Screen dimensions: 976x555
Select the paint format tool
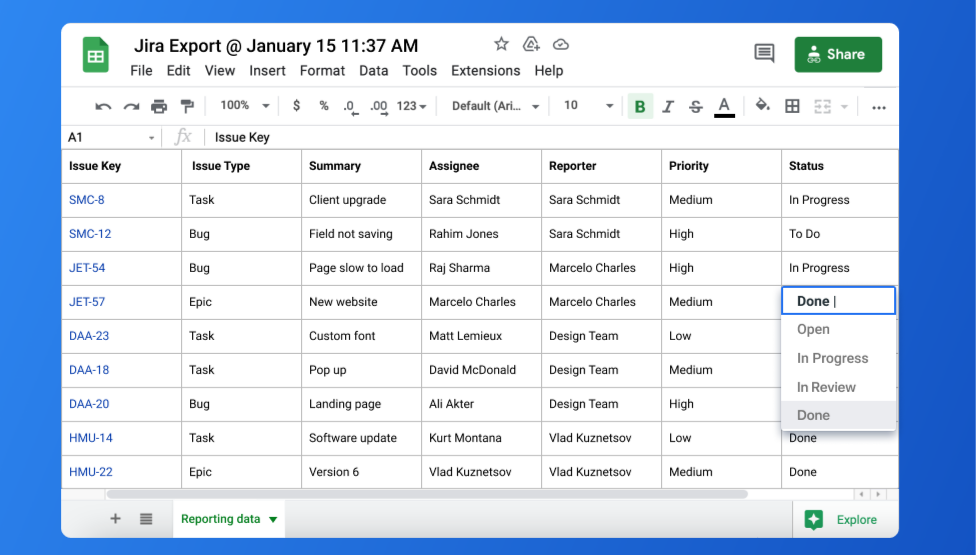point(187,106)
